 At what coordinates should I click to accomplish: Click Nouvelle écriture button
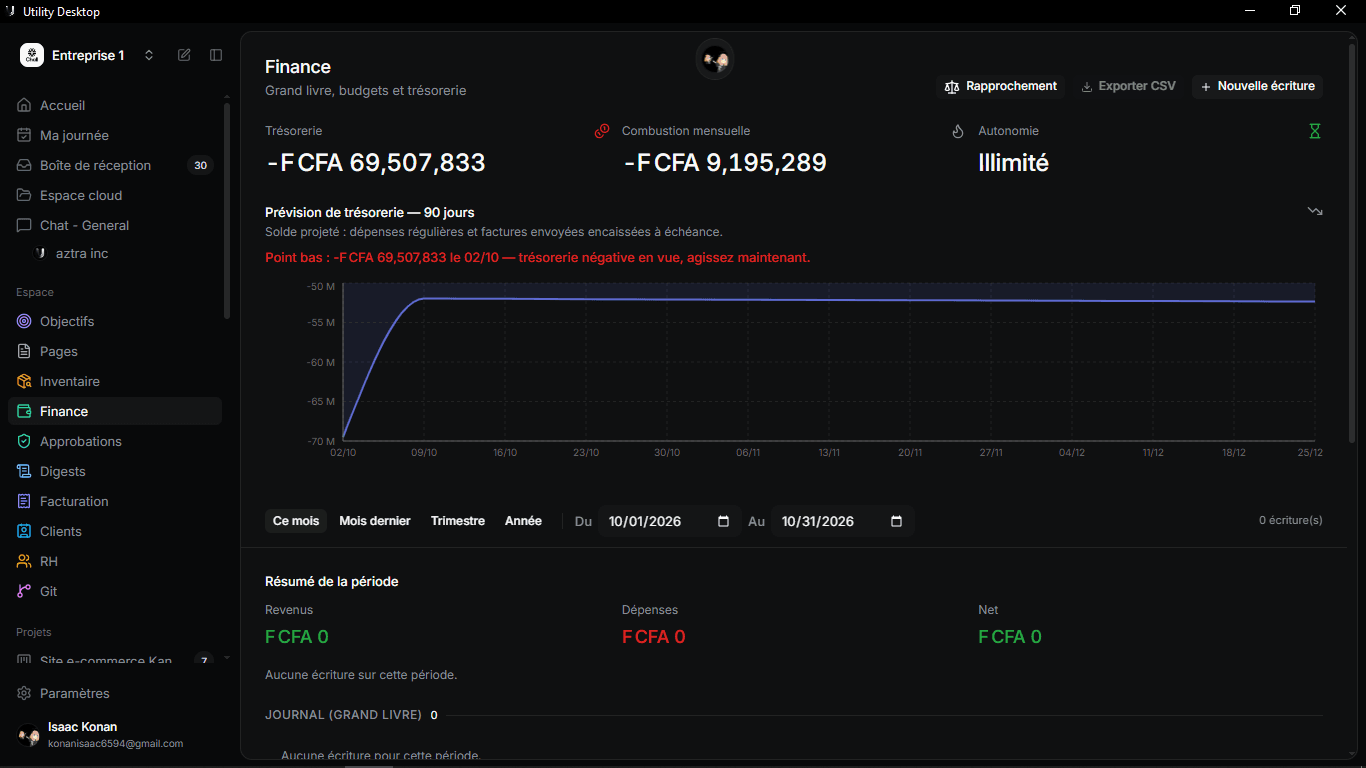pyautogui.click(x=1257, y=86)
